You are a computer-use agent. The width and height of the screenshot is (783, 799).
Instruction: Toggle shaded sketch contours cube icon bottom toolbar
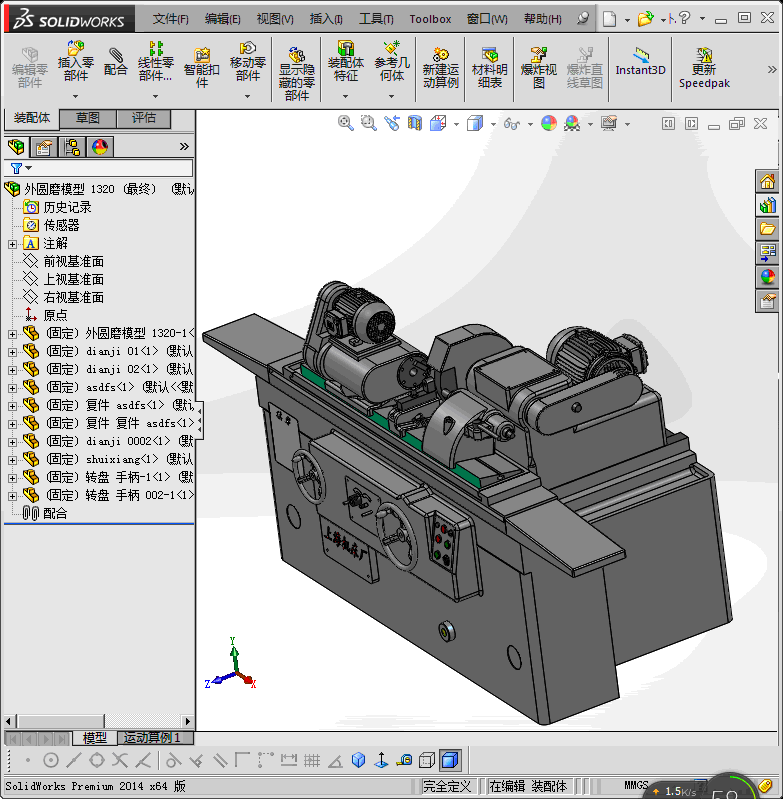(450, 761)
